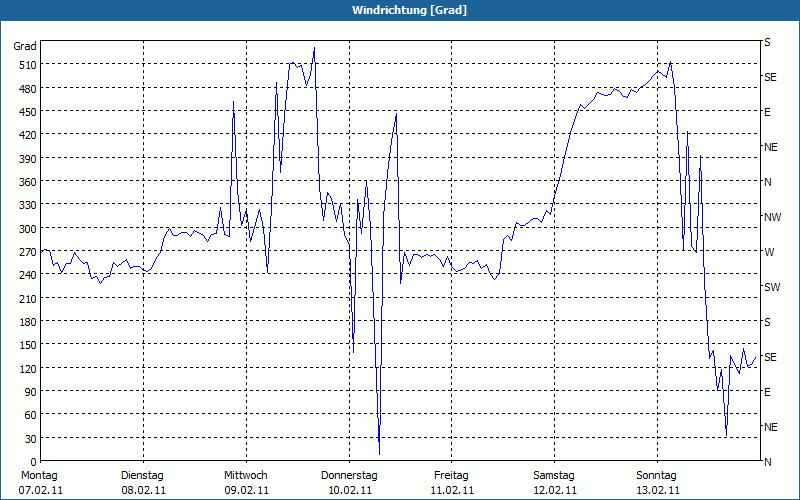
Task: Click y-axis value 480
Action: [28, 89]
